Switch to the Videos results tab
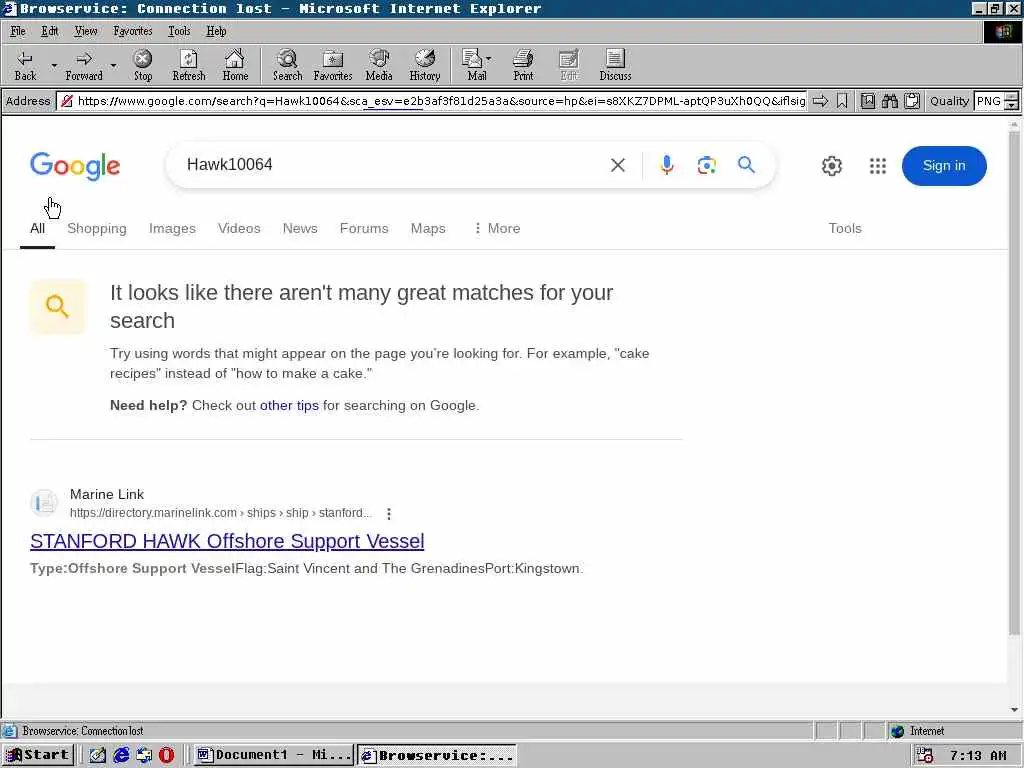1024x768 pixels. click(x=239, y=229)
